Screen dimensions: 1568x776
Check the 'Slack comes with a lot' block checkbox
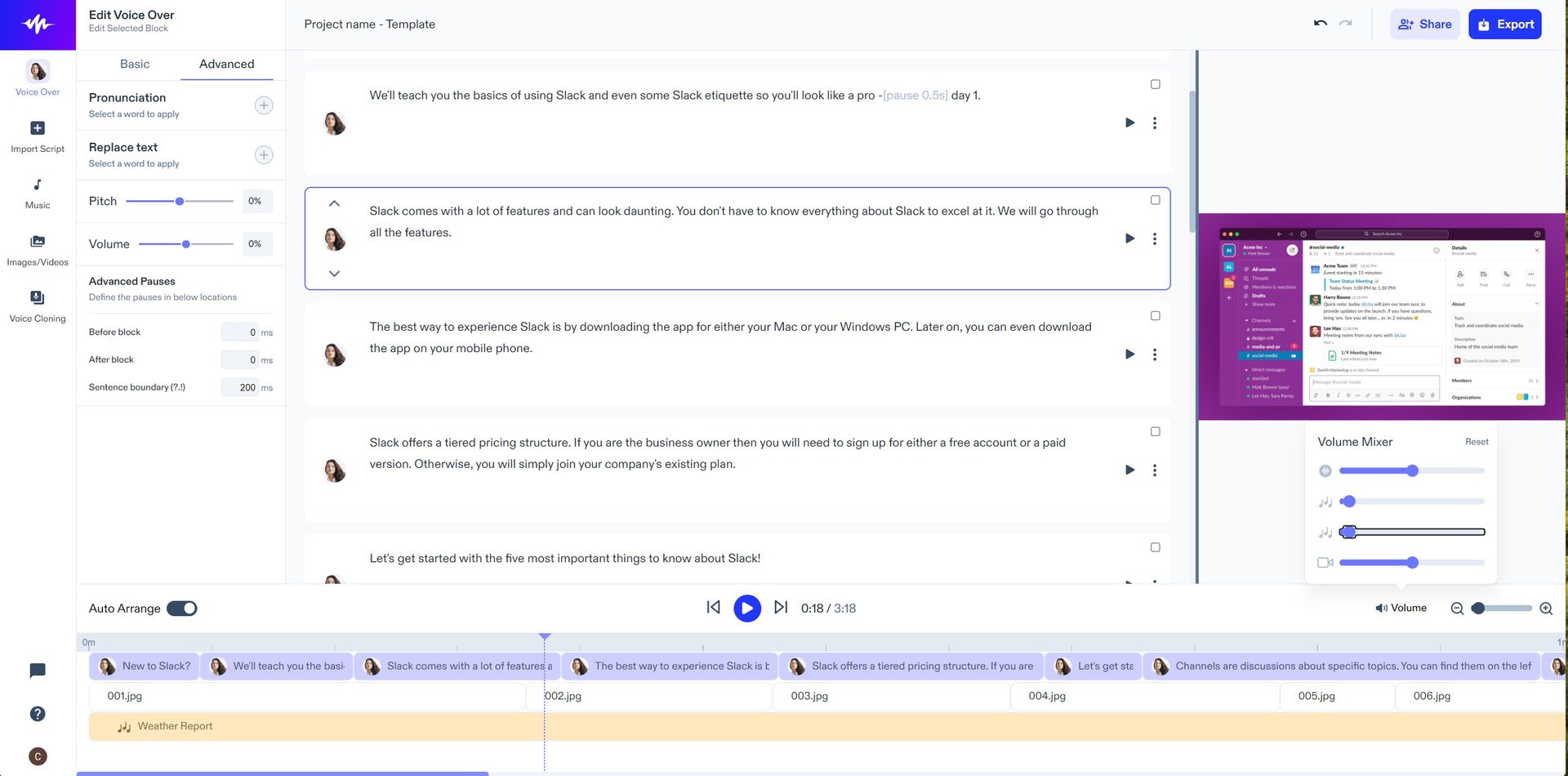1155,200
